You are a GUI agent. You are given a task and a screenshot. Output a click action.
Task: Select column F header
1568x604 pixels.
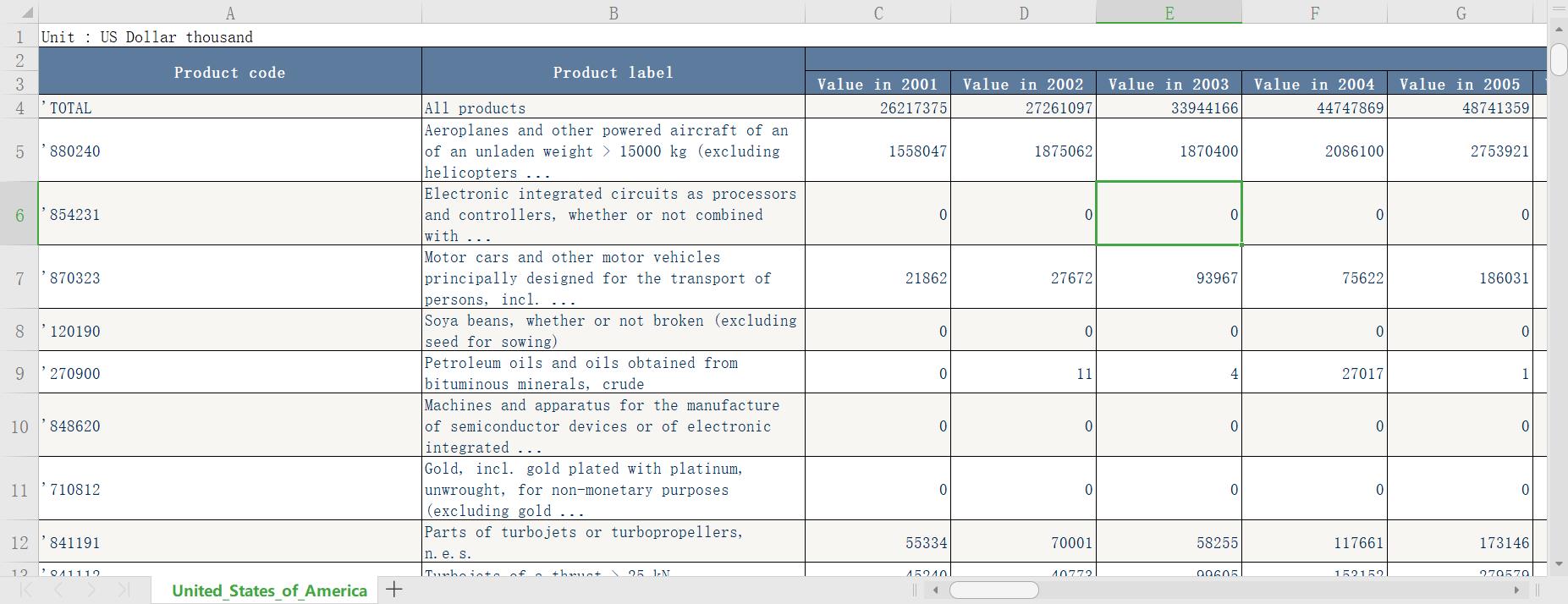coord(1315,13)
